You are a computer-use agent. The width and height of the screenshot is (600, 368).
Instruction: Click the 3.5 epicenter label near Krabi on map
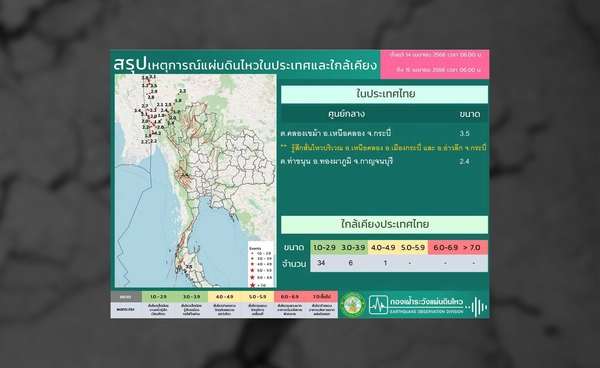tap(189, 267)
